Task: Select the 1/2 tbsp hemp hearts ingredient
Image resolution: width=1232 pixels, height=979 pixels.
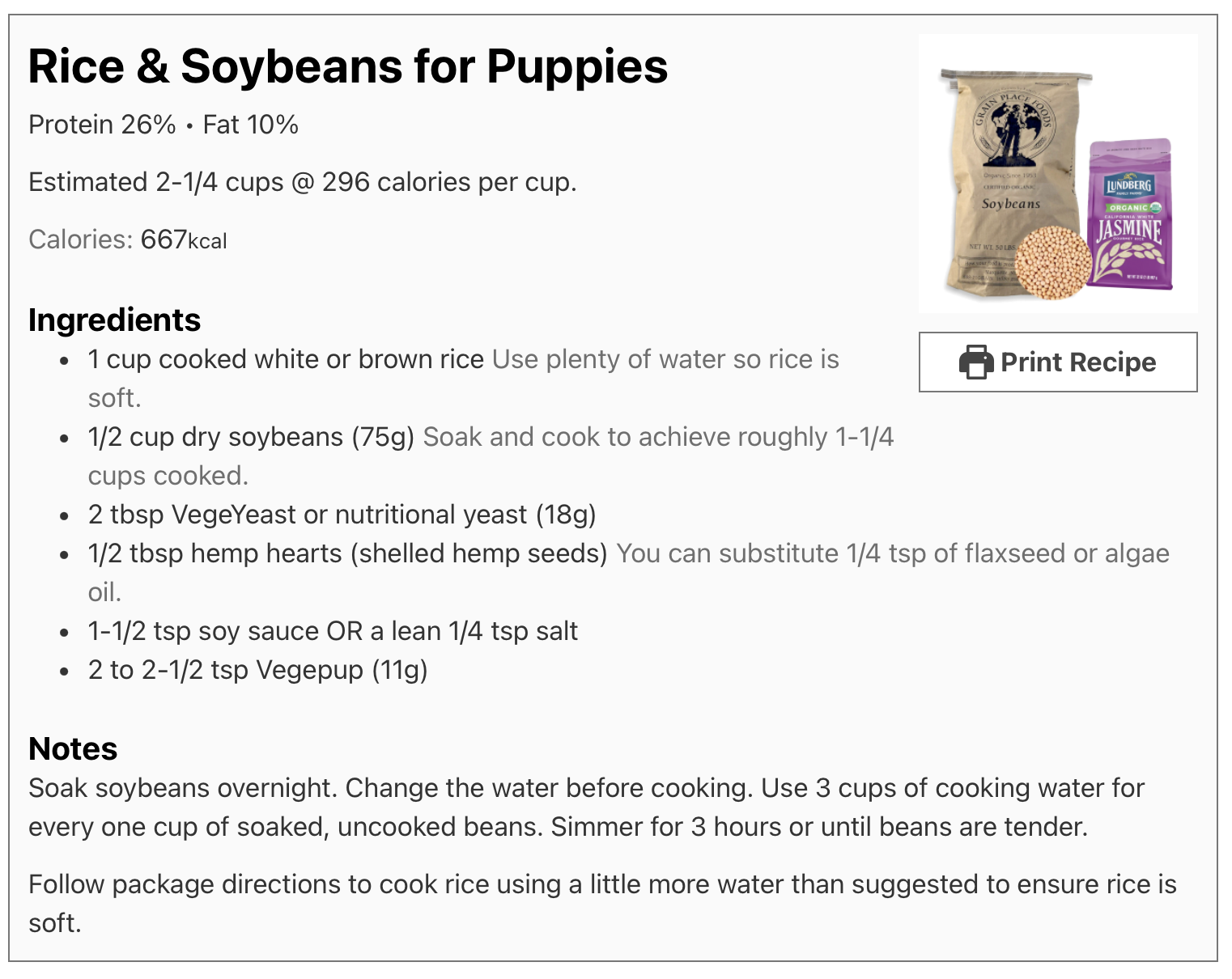Action: pos(347,553)
